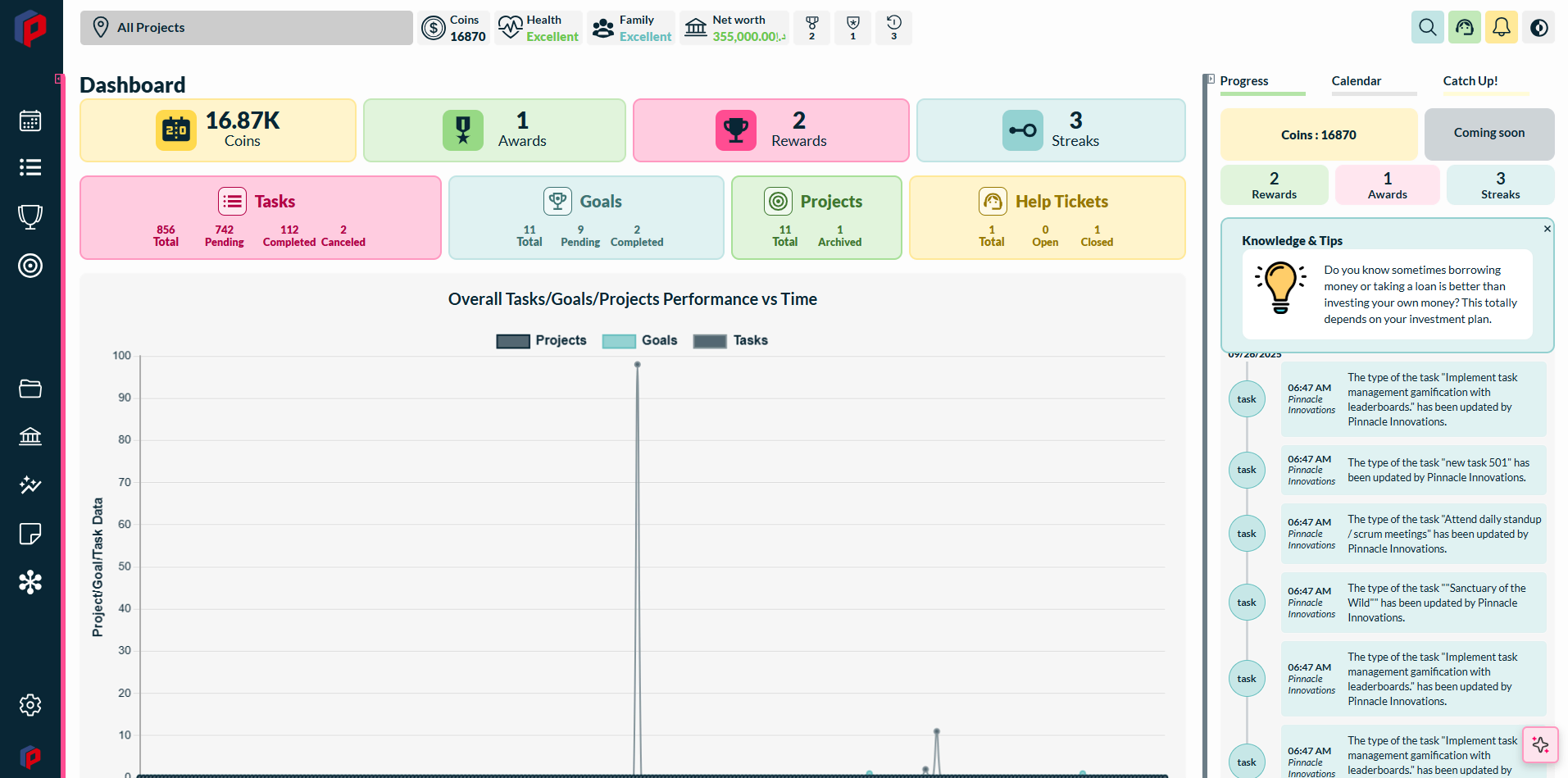Click the key icon in Streaks card
The height and width of the screenshot is (778, 1568).
coord(1023,130)
